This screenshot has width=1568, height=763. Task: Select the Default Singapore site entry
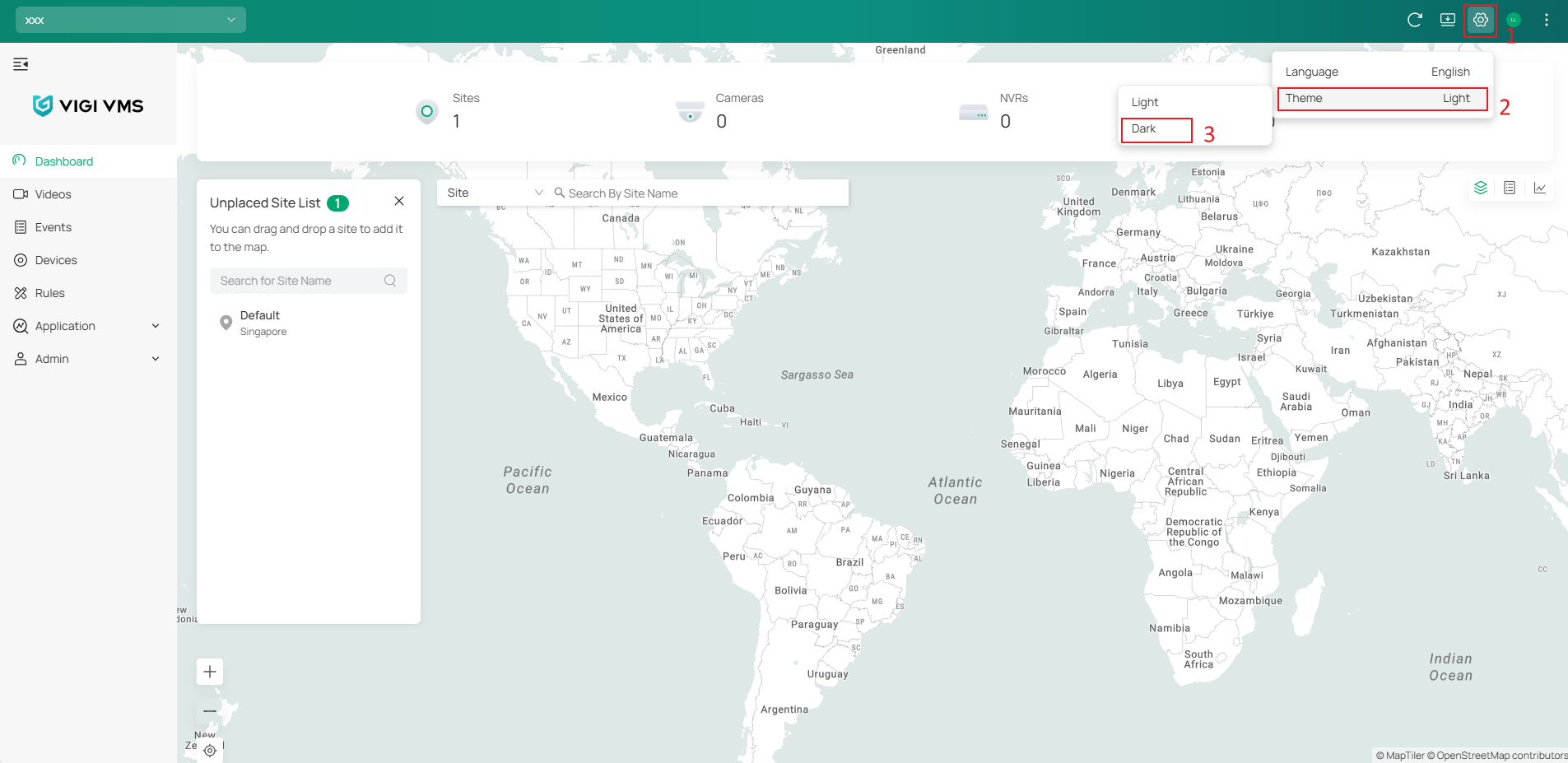[x=308, y=323]
